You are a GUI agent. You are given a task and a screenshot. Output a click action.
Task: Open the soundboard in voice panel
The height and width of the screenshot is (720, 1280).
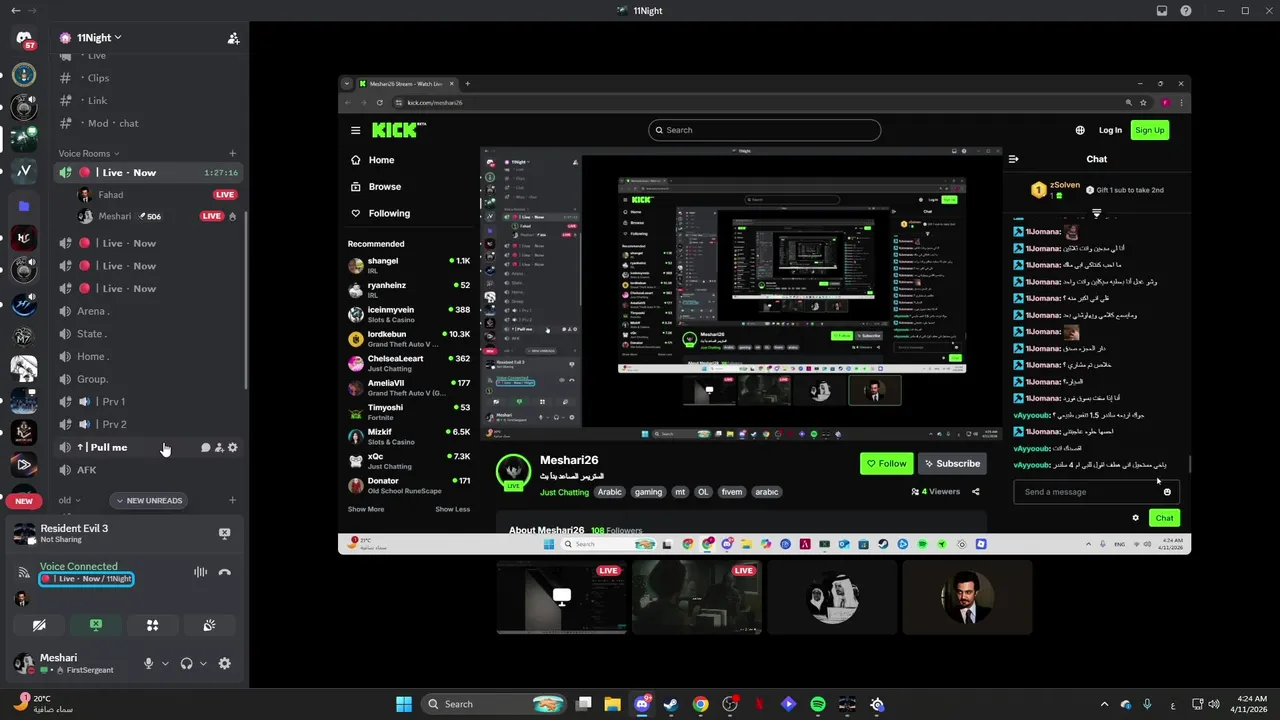click(209, 625)
